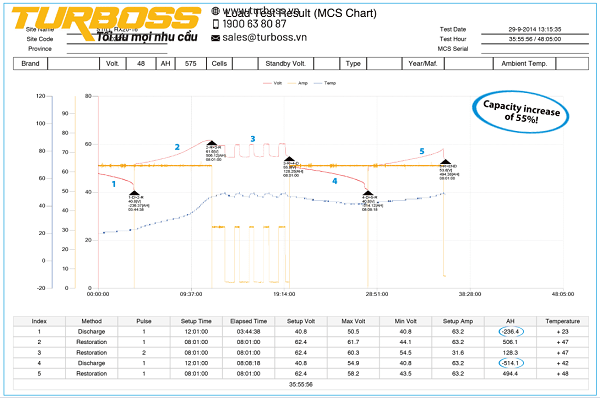Click the Standby Volt. label cell
The width and height of the screenshot is (600, 399).
pos(285,64)
